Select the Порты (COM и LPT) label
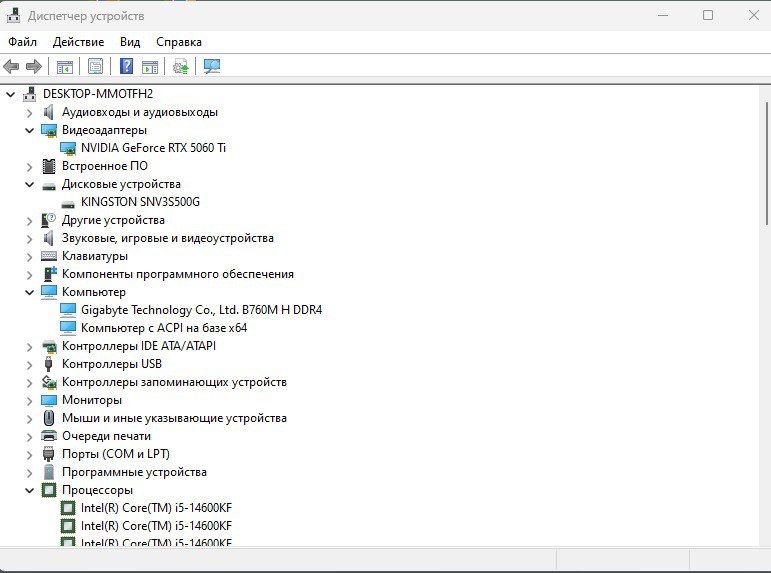This screenshot has height=573, width=771. click(x=116, y=454)
